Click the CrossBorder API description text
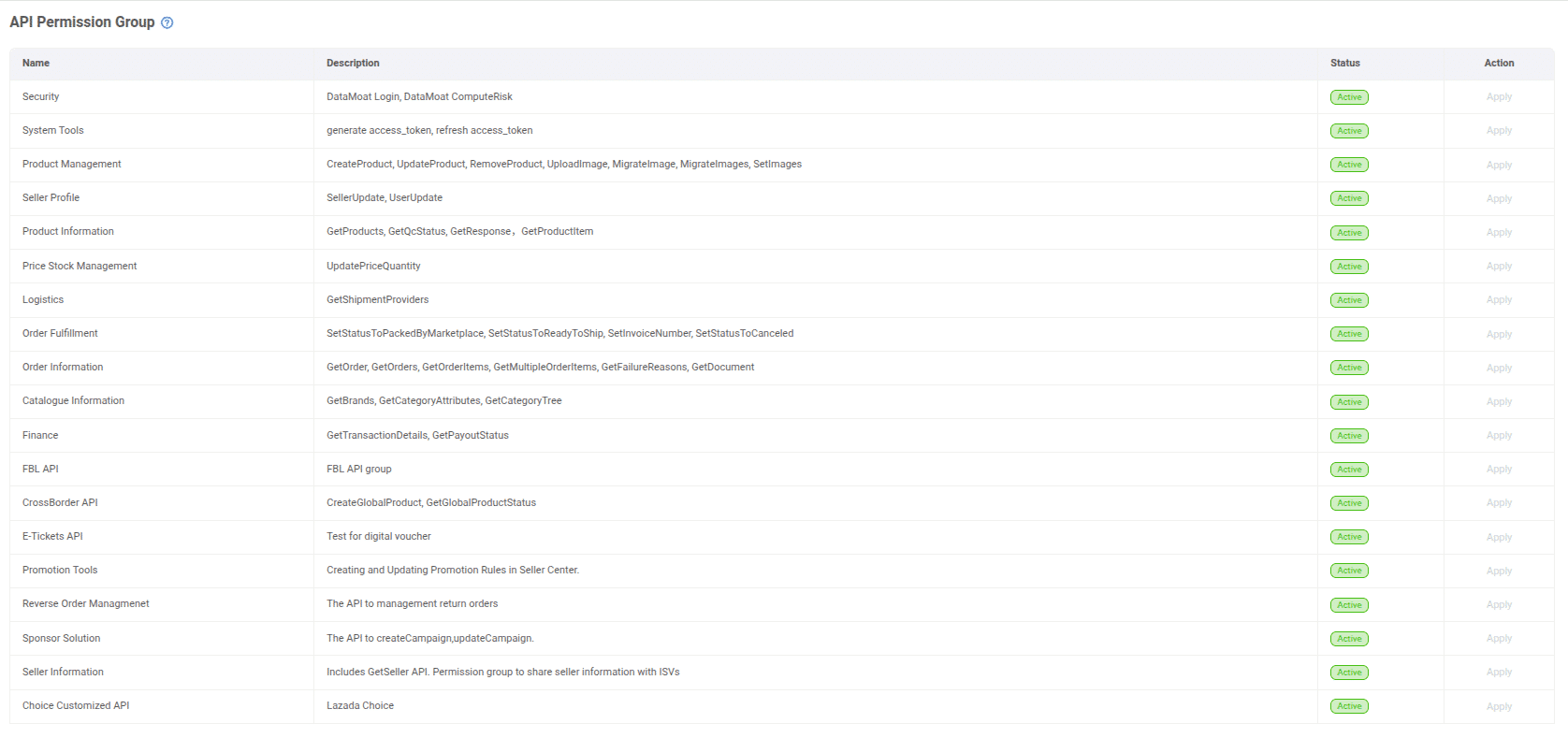The height and width of the screenshot is (738, 1568). point(430,503)
